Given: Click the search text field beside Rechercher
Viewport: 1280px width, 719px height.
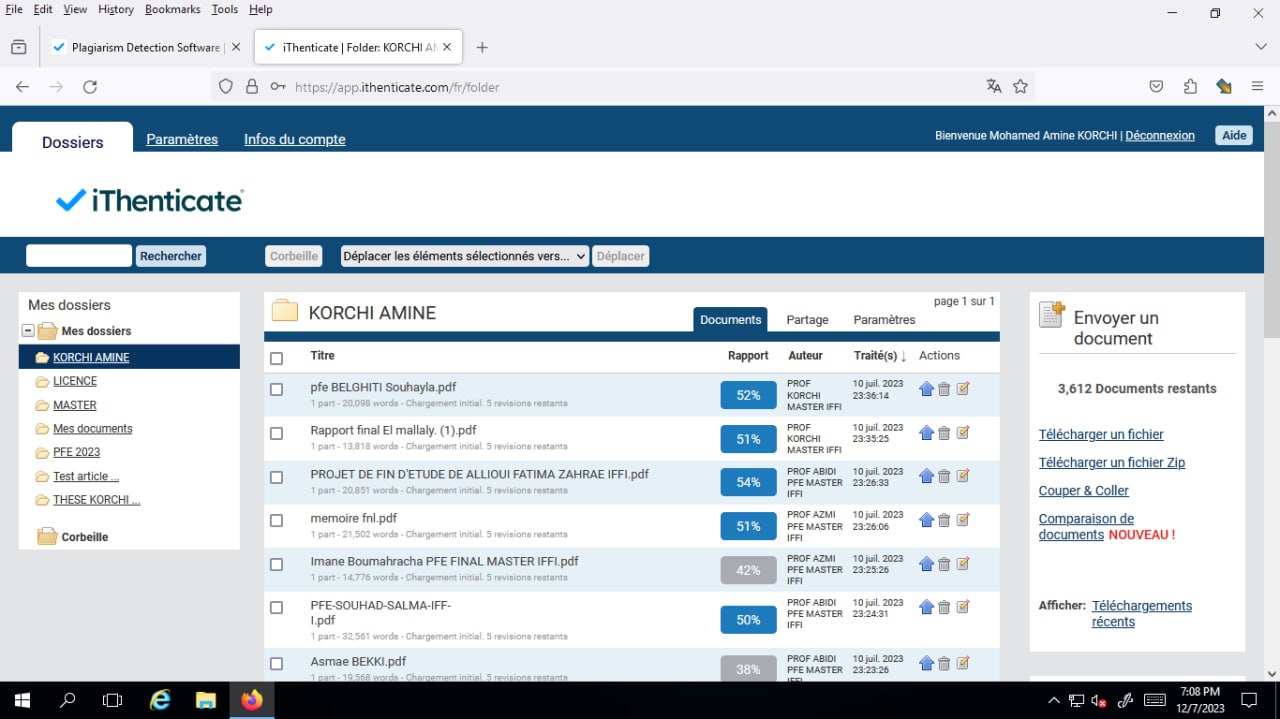Looking at the screenshot, I should [x=79, y=256].
